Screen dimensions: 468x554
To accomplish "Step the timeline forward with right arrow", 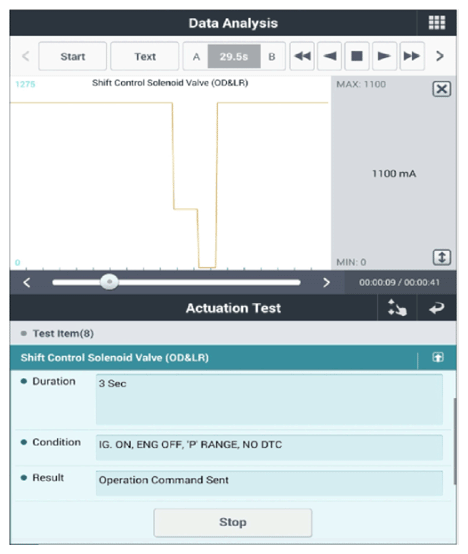I will pos(327,282).
